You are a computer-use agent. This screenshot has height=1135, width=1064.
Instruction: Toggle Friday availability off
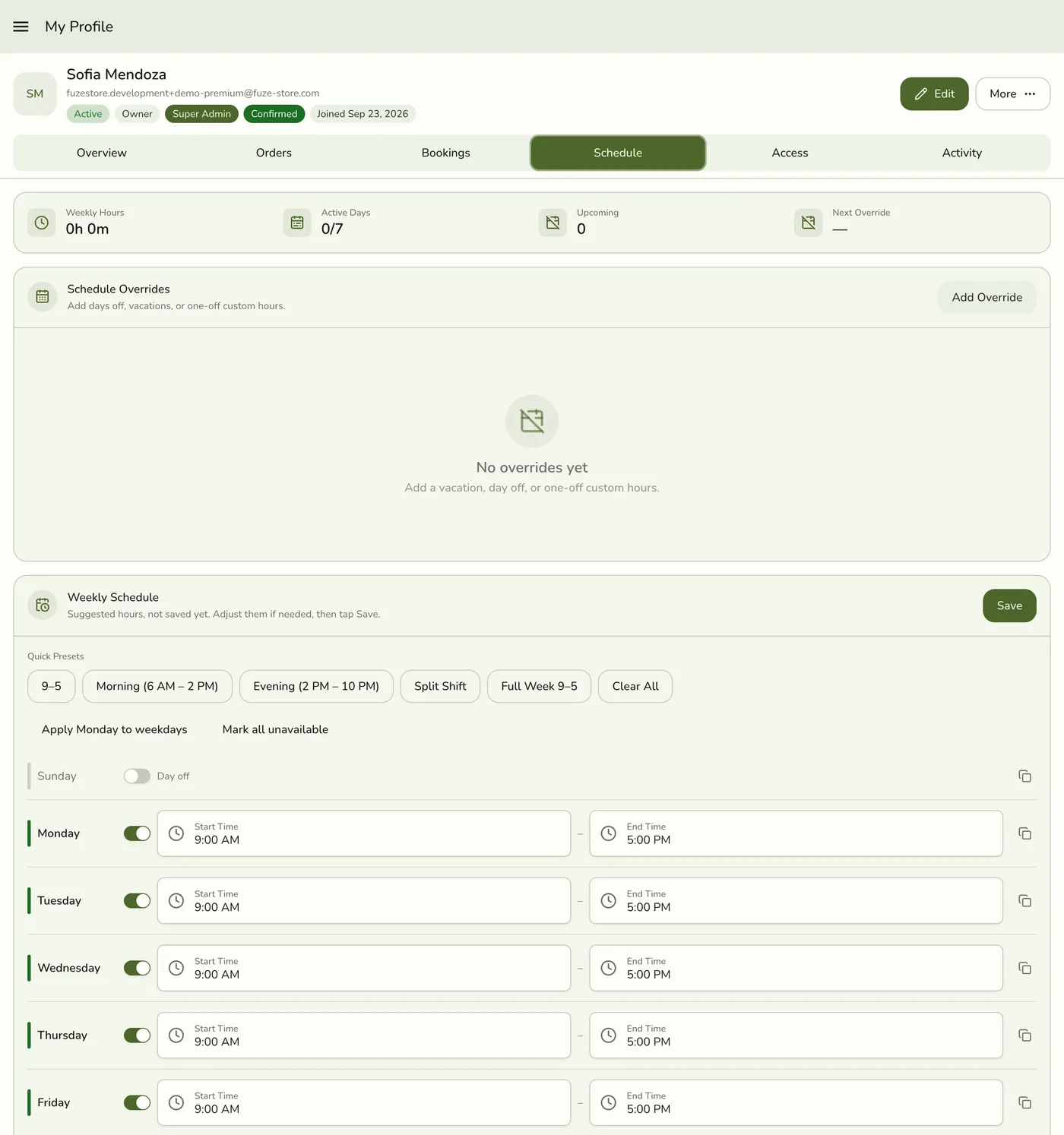(137, 1102)
